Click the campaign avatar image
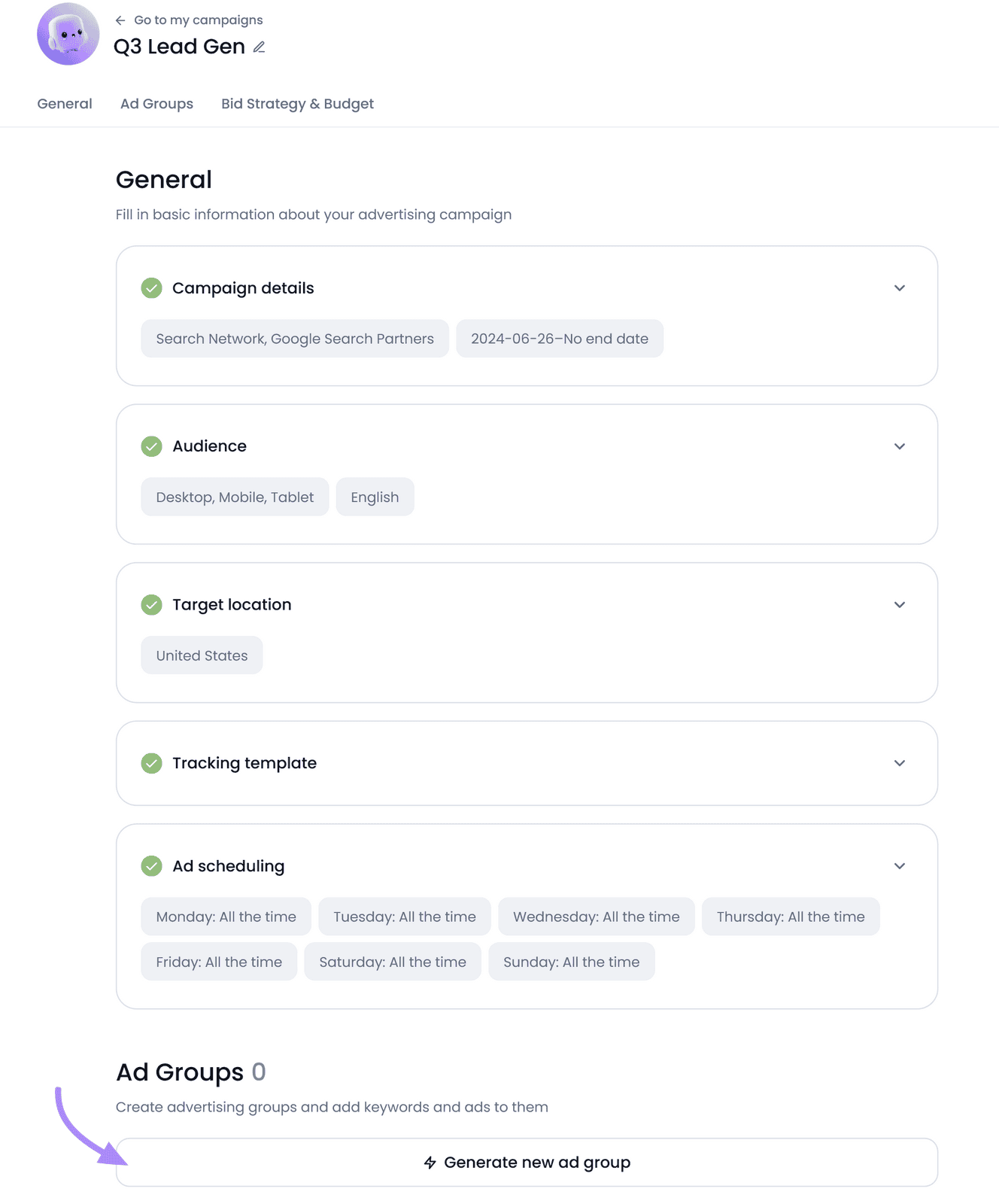This screenshot has height=1204, width=999. 68,34
